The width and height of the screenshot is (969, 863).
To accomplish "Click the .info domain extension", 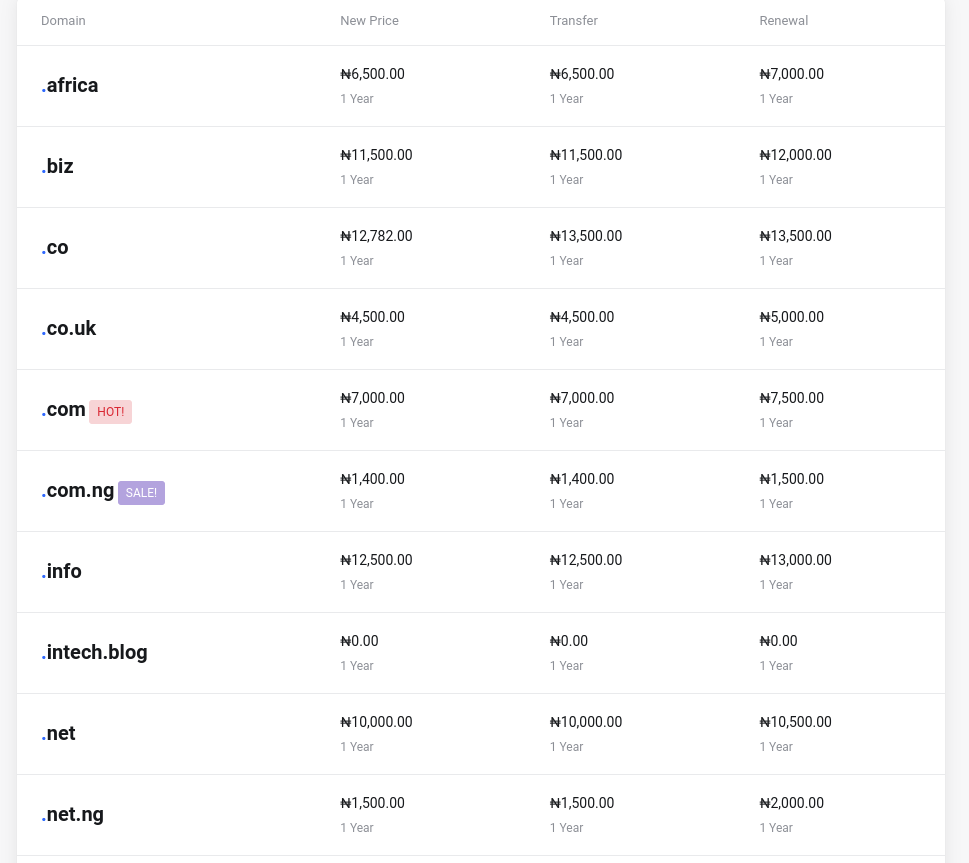I will point(62,572).
